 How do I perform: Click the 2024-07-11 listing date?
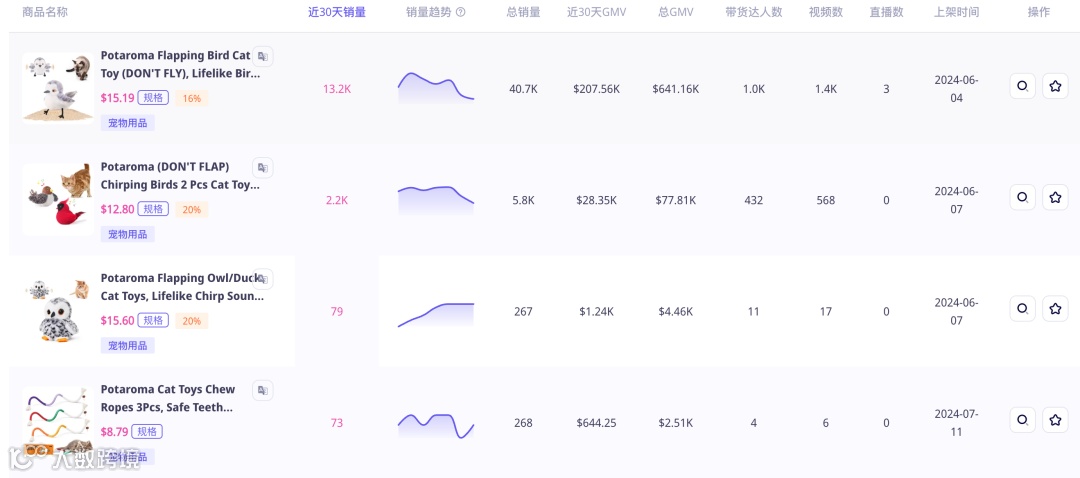point(957,423)
